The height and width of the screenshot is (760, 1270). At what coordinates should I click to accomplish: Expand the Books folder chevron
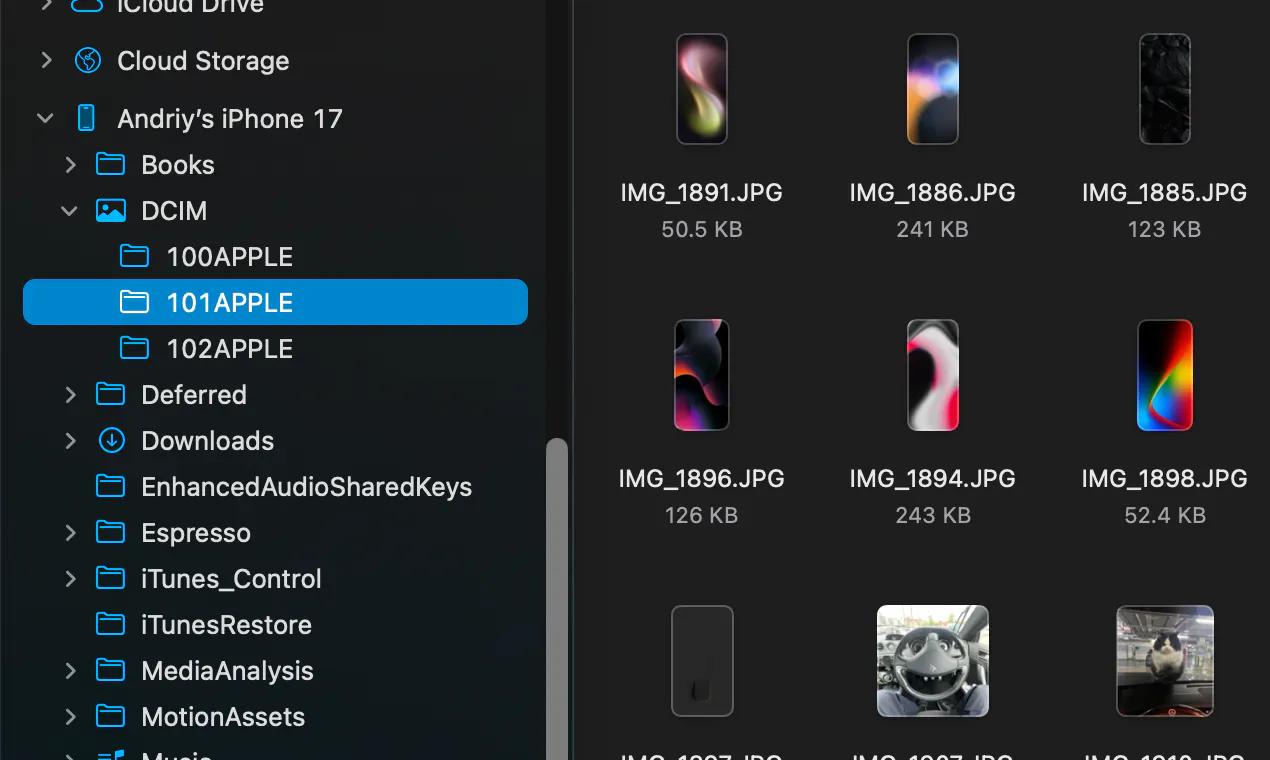(70, 165)
